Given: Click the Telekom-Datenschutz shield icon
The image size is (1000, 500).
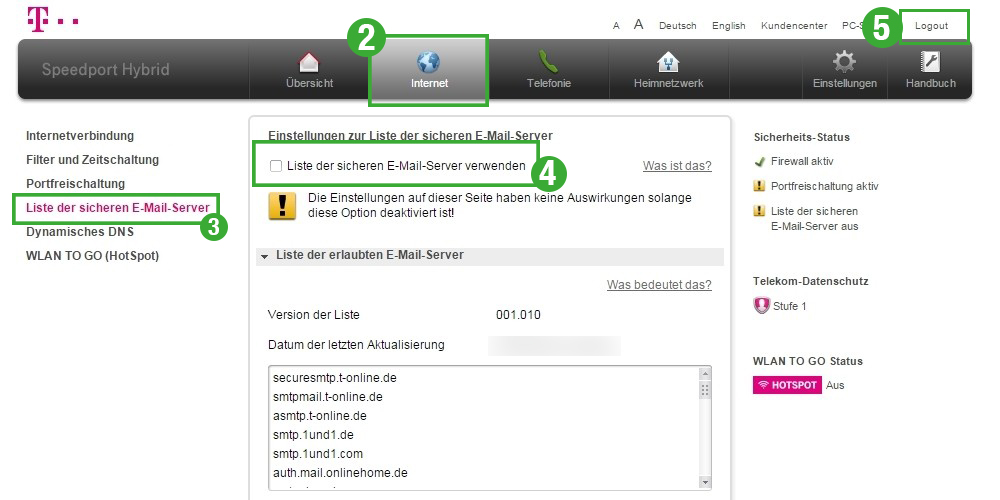Looking at the screenshot, I should click(761, 306).
